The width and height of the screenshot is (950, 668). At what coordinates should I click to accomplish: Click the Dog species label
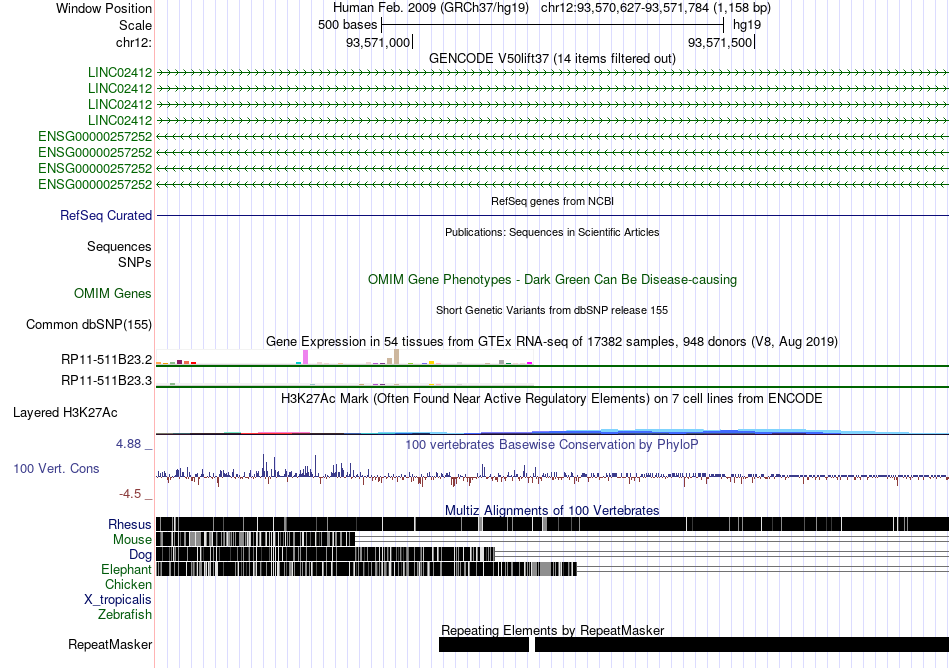click(140, 554)
